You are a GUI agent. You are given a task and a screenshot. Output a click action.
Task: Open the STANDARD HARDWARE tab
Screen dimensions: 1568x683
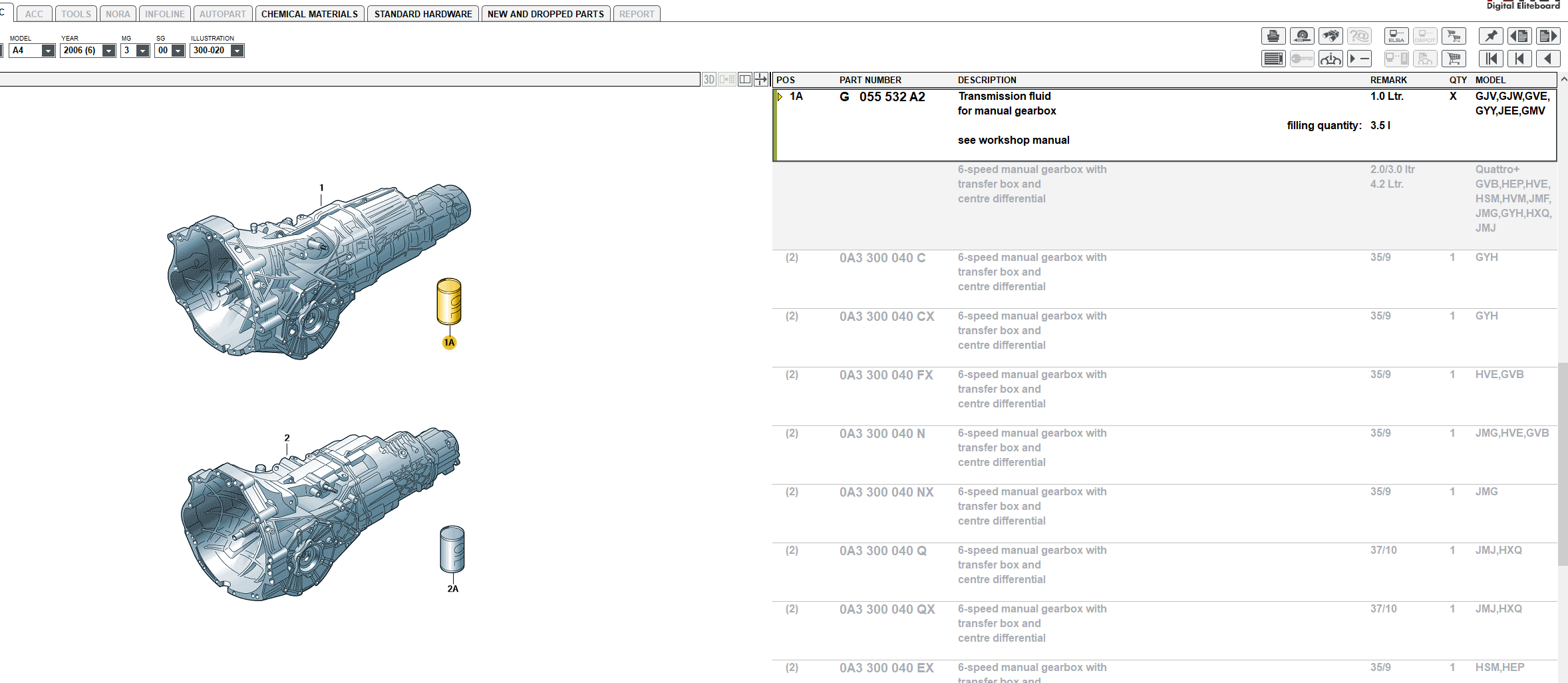point(423,14)
